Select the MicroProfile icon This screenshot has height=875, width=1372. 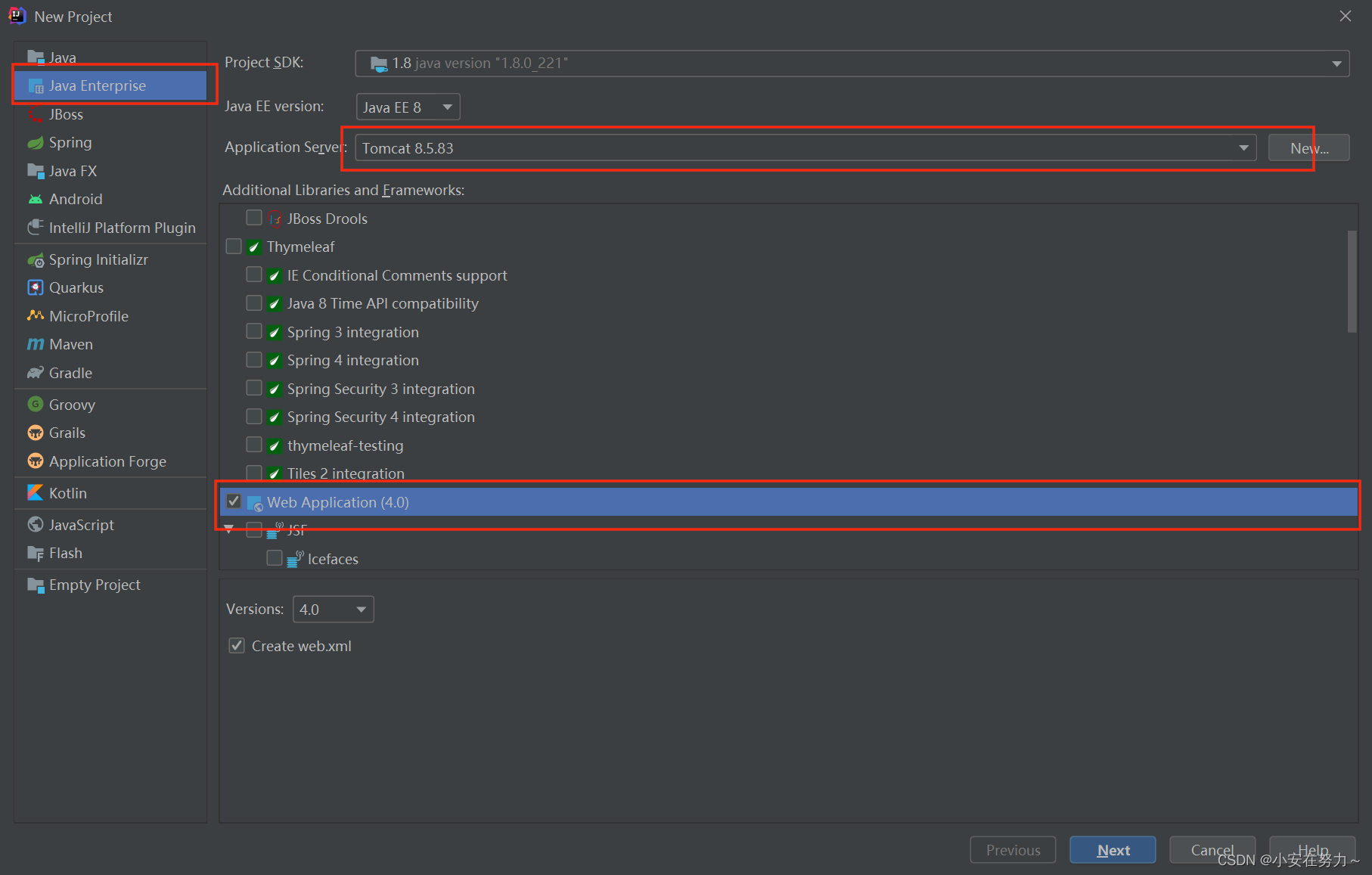point(36,316)
